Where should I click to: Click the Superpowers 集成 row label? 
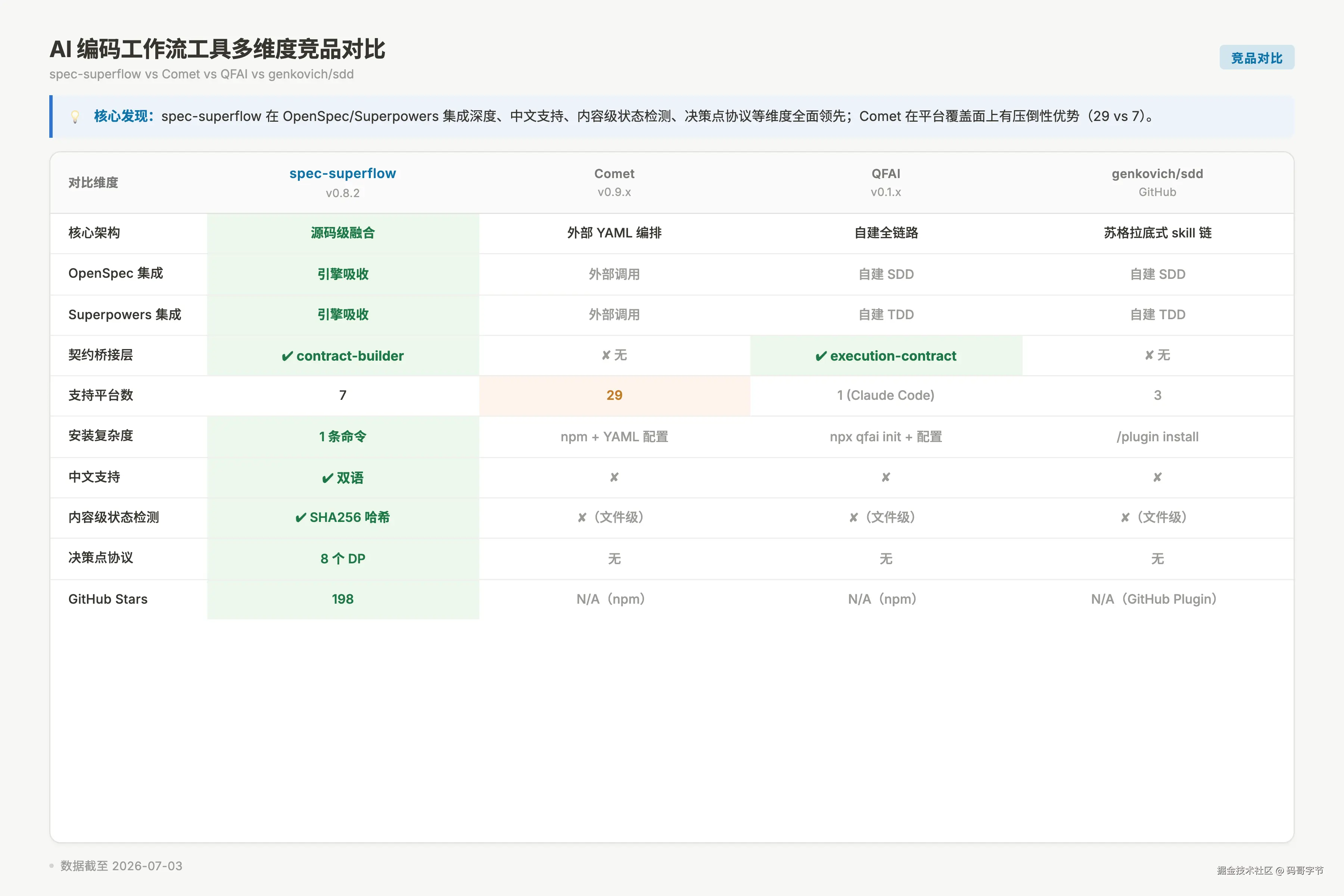point(125,315)
